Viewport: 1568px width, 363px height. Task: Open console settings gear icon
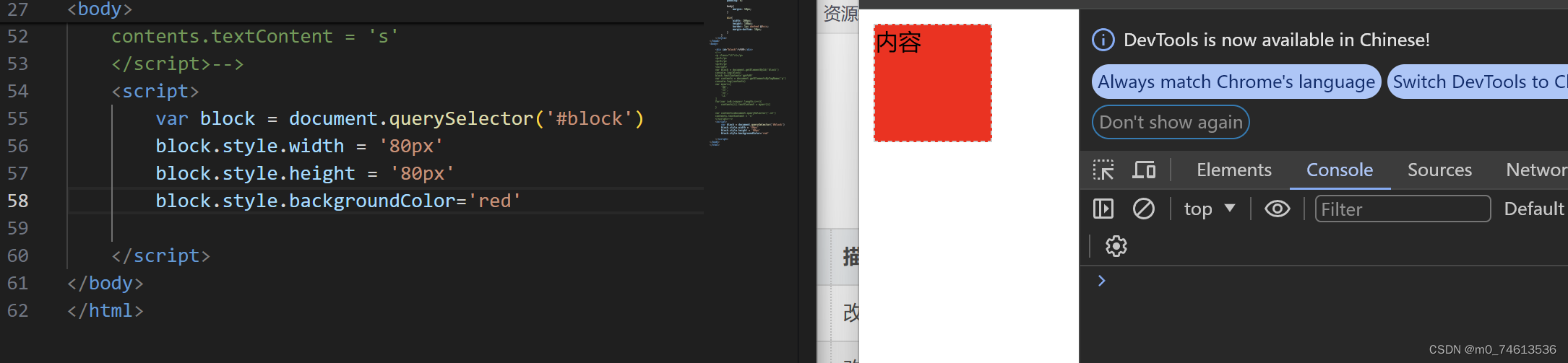[x=1116, y=246]
